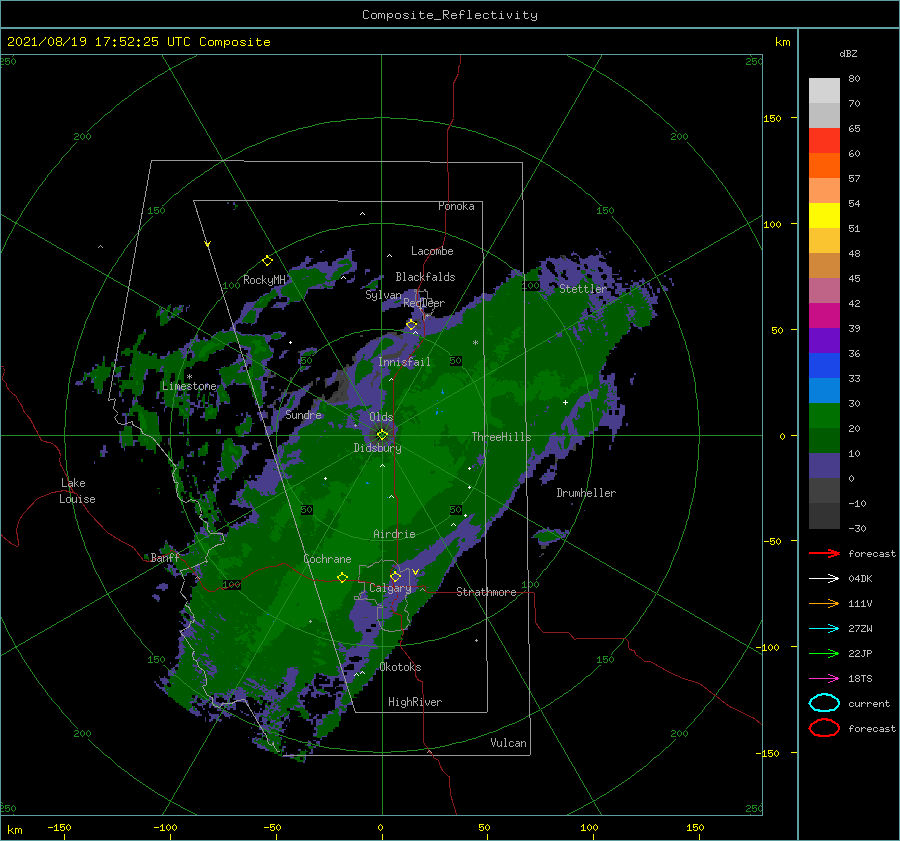Select the Limestone label
The width and height of the screenshot is (900, 841).
(189, 386)
